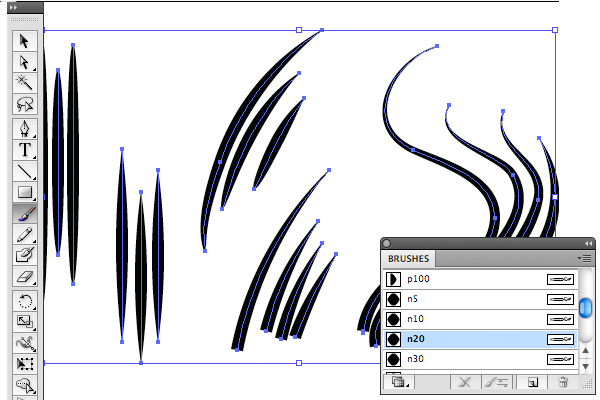Click the art brush type icon for n20

click(560, 339)
